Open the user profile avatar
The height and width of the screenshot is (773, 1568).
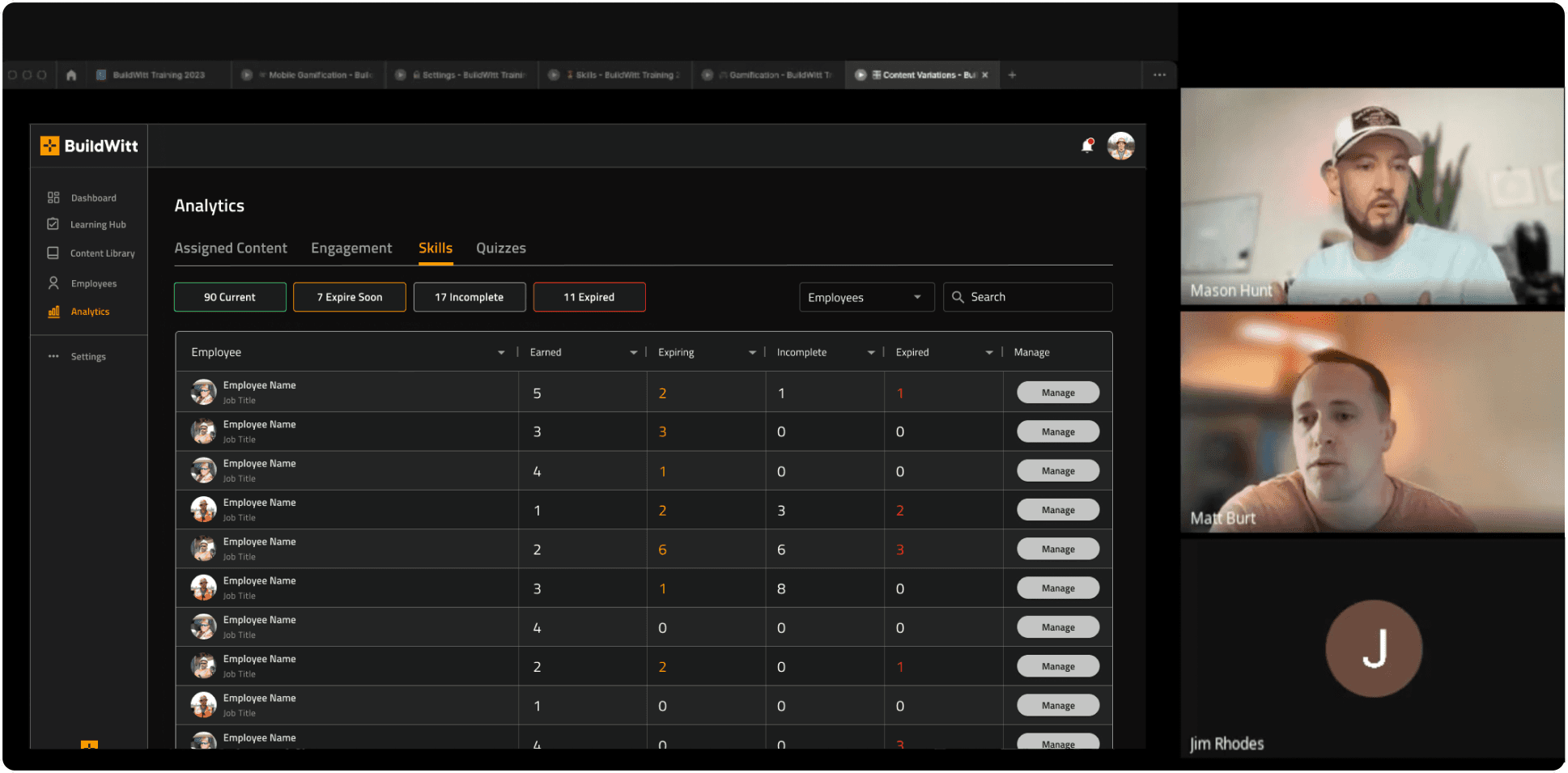pyautogui.click(x=1121, y=146)
